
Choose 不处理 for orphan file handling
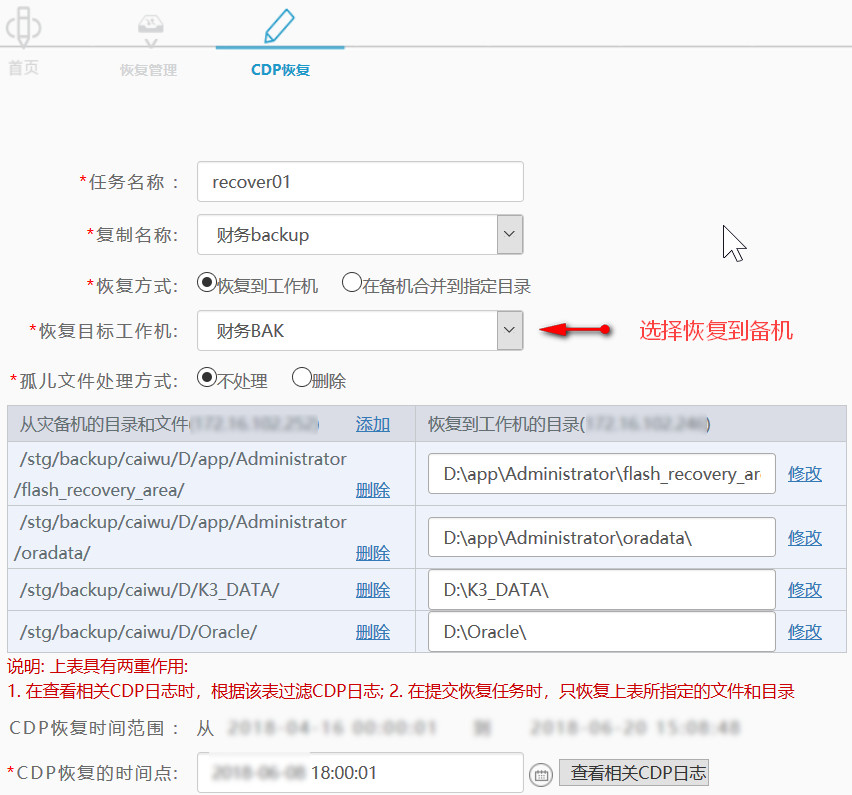[x=207, y=378]
